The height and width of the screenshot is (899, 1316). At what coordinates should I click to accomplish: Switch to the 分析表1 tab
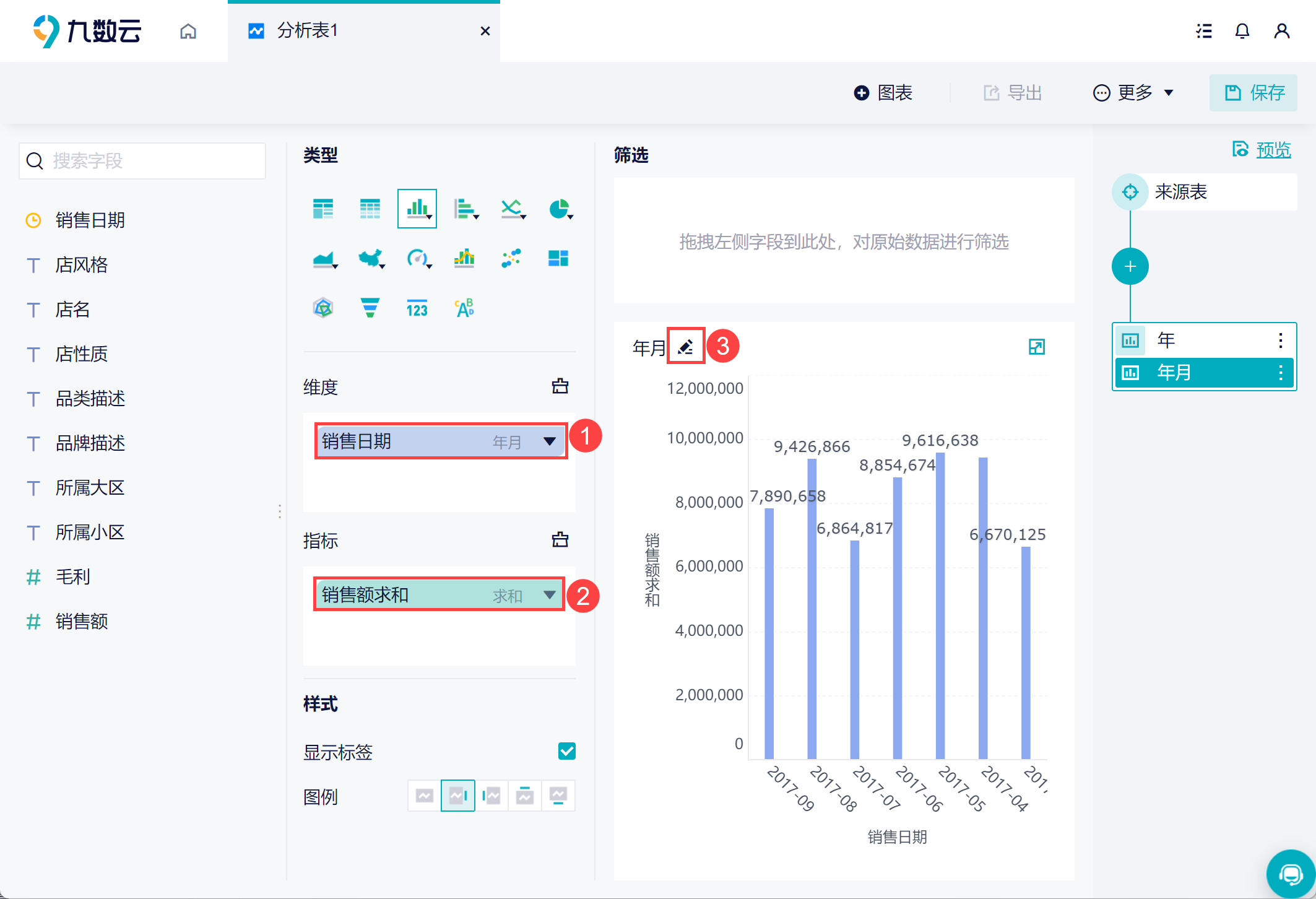tap(306, 31)
